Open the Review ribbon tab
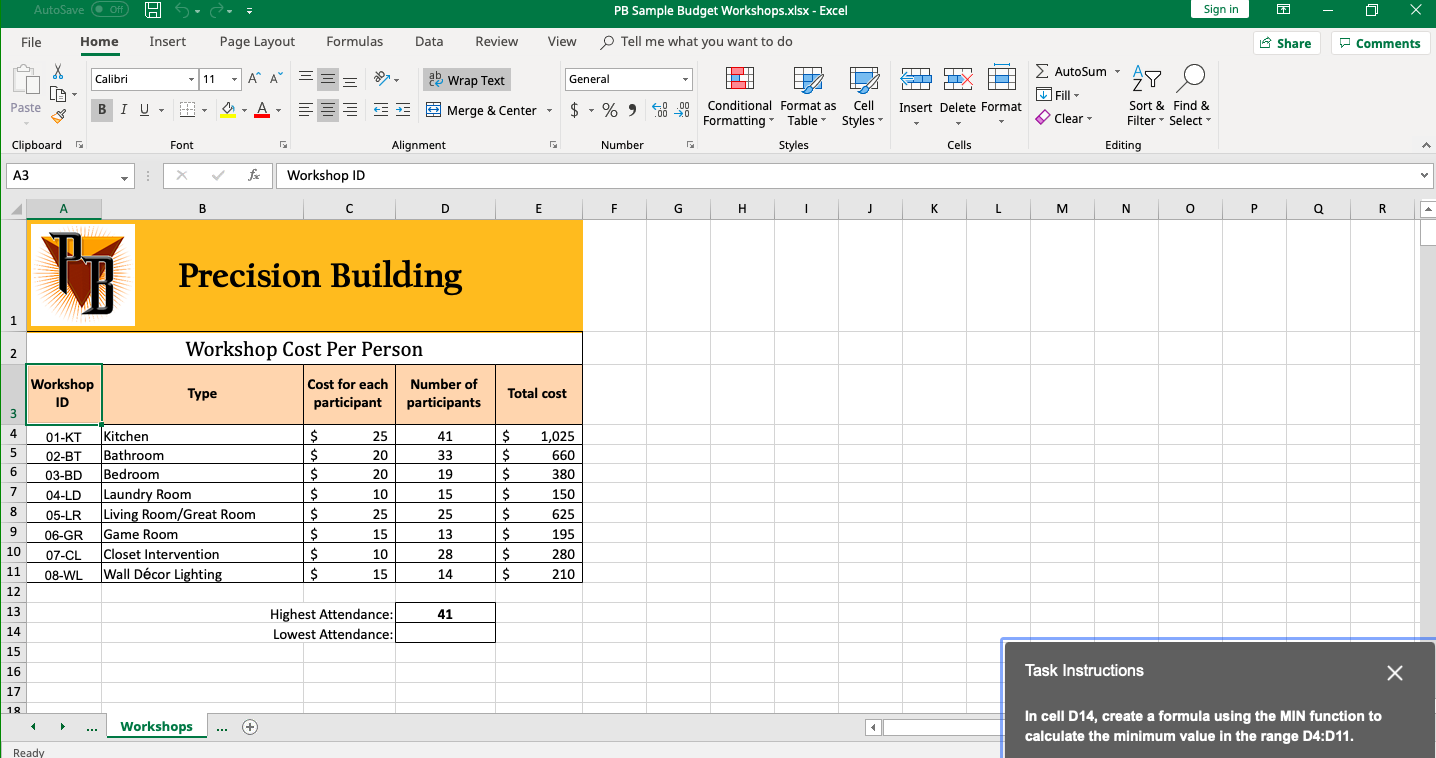Viewport: 1436px width, 758px height. coord(496,42)
